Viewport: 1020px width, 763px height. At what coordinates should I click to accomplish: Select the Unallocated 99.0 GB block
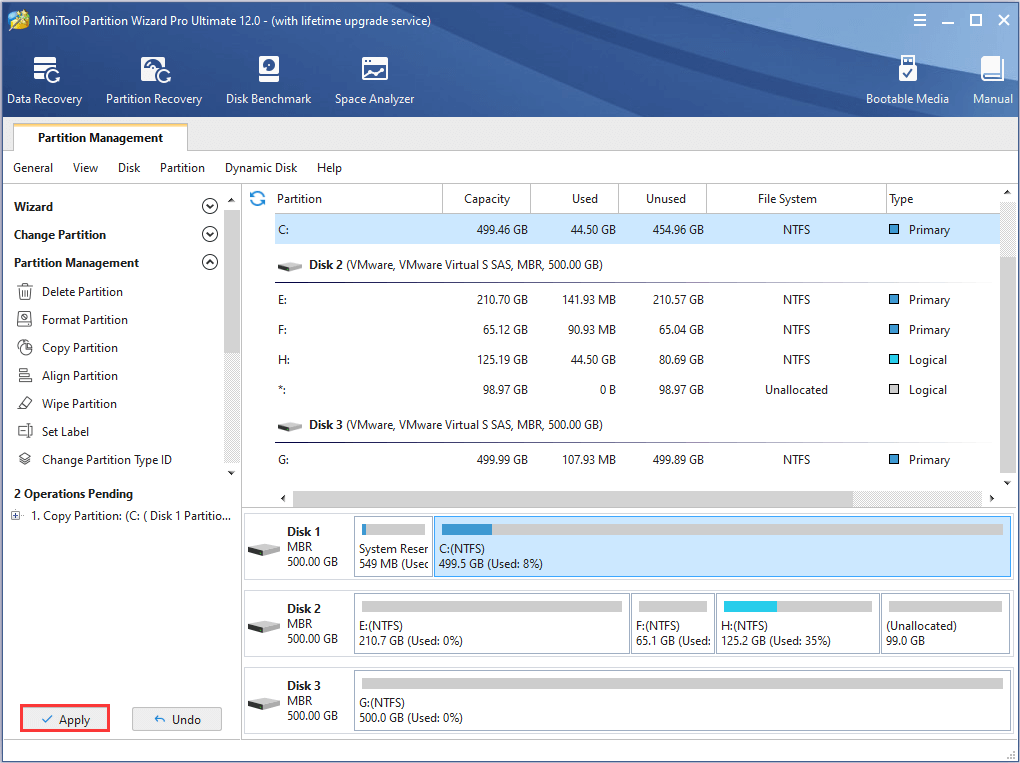945,623
